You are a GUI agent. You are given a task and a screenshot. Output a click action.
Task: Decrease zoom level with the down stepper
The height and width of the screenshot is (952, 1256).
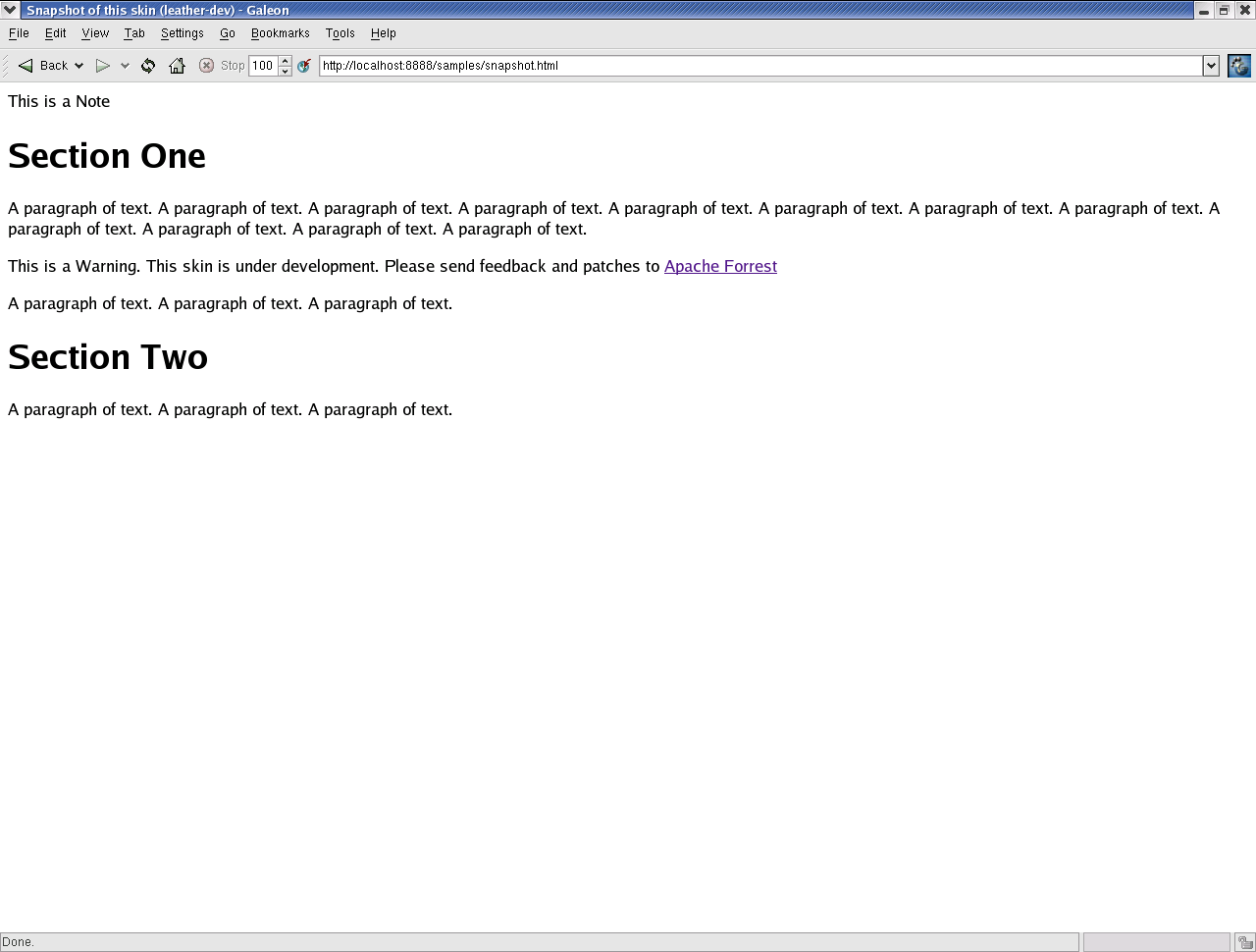coord(286,71)
